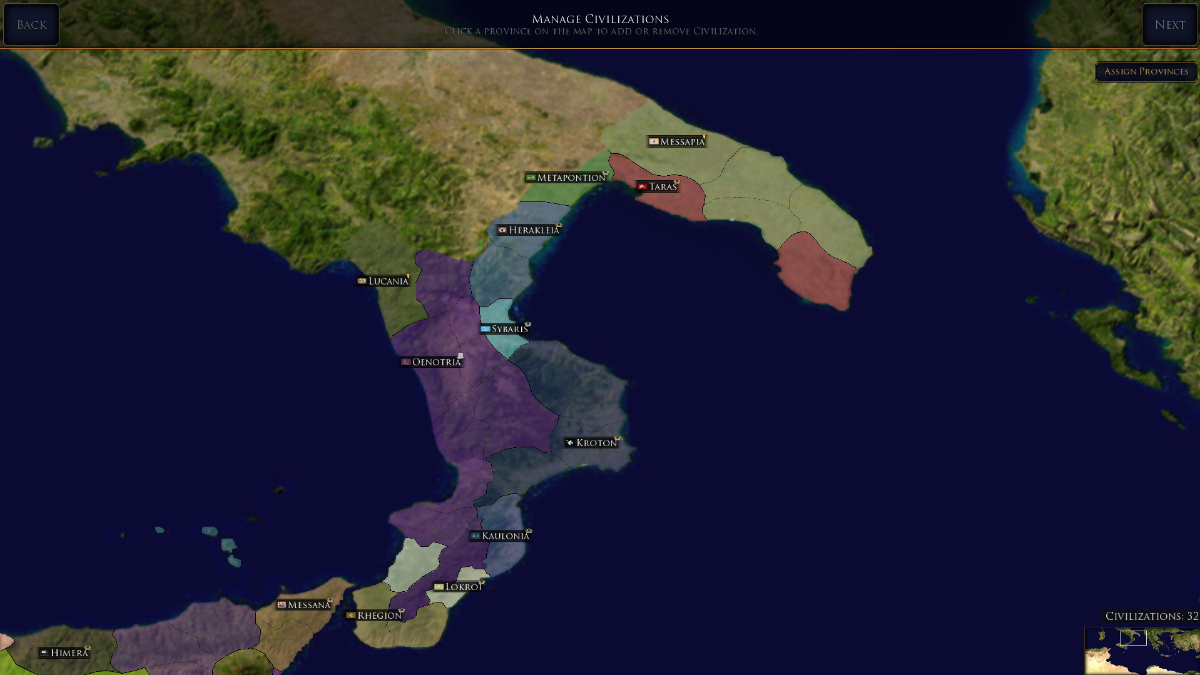
Task: Click the red province at the heel's tip
Action: click(813, 270)
